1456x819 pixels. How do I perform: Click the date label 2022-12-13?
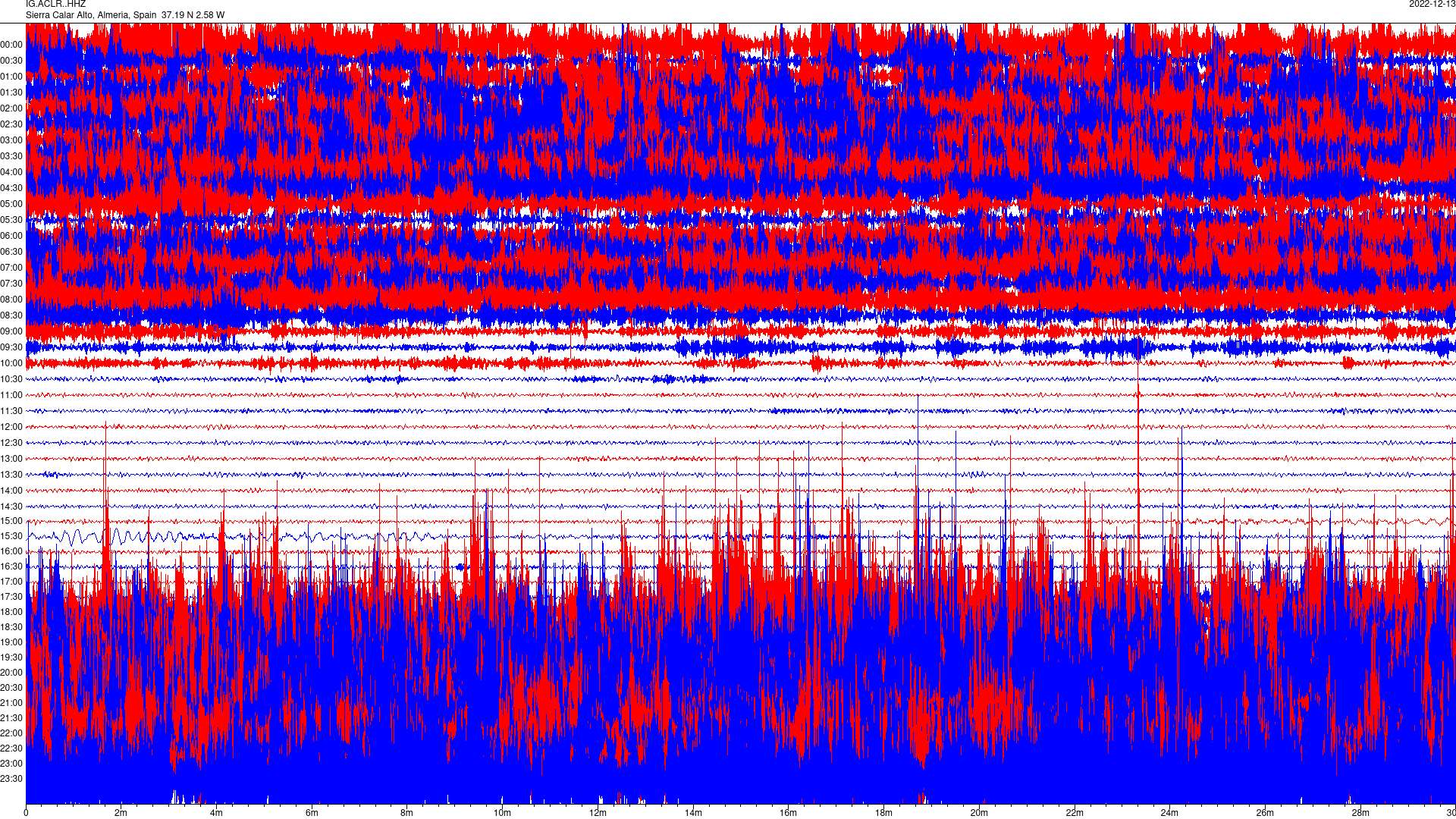1432,4
